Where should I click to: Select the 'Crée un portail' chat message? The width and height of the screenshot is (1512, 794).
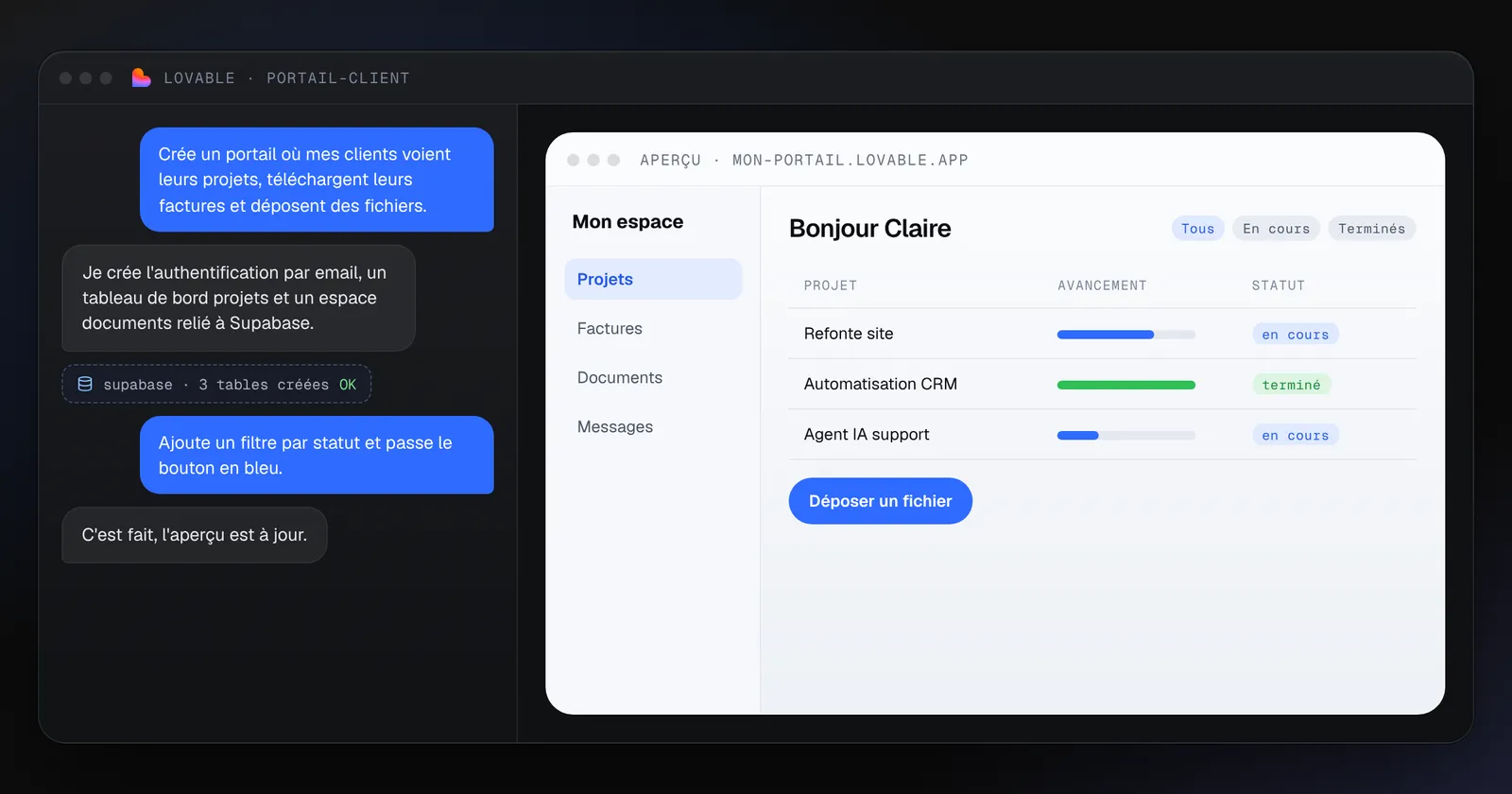[317, 180]
